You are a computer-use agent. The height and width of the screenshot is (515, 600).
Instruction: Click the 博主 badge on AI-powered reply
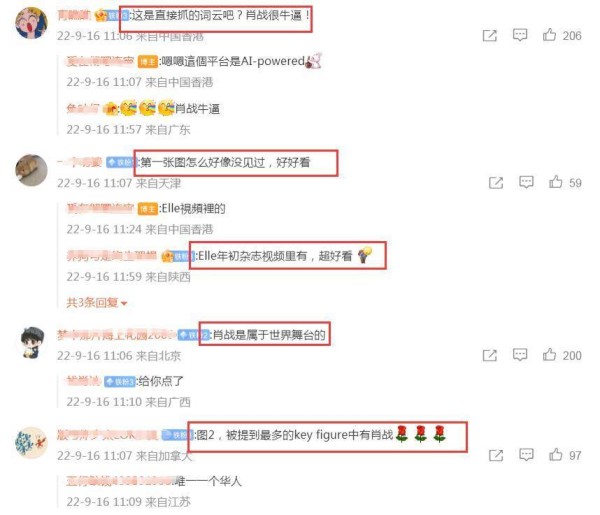pos(148,62)
